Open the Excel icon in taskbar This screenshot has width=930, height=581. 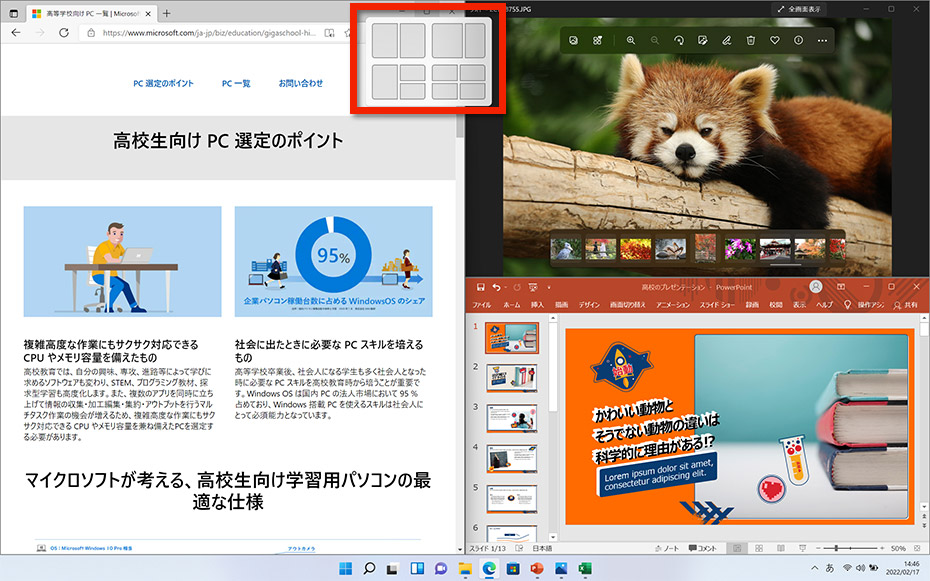585,569
